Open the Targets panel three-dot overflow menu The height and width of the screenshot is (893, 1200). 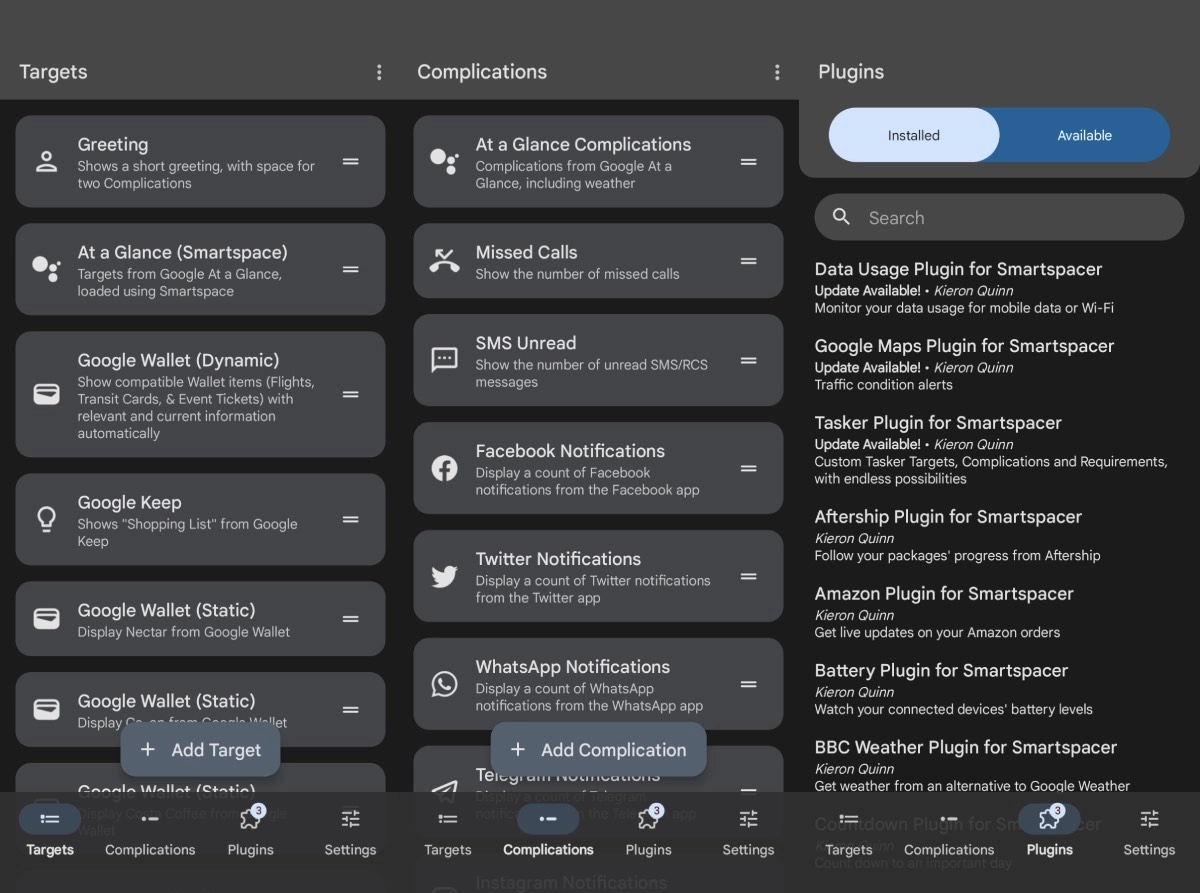(x=379, y=72)
